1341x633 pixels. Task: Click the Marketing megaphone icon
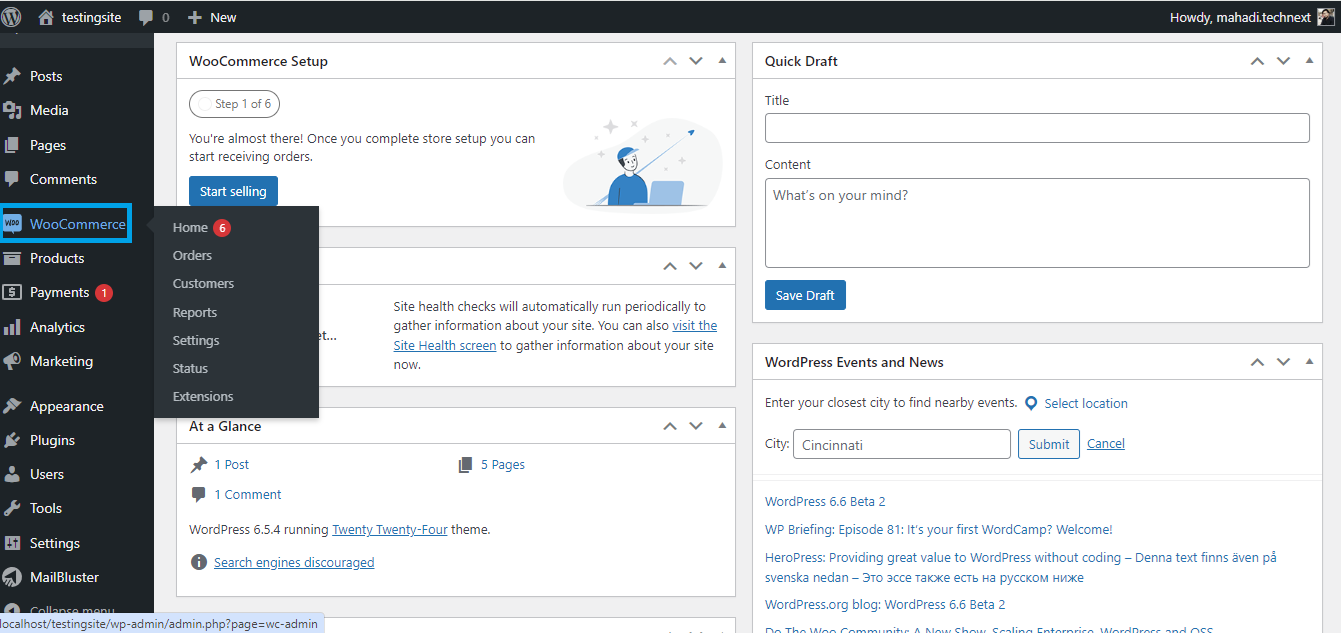tap(13, 361)
